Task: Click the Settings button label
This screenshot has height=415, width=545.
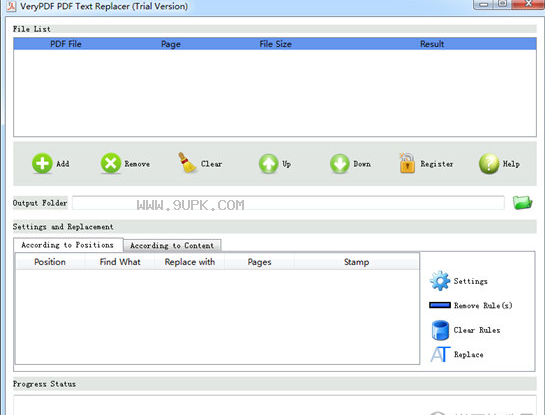Action: 471,281
